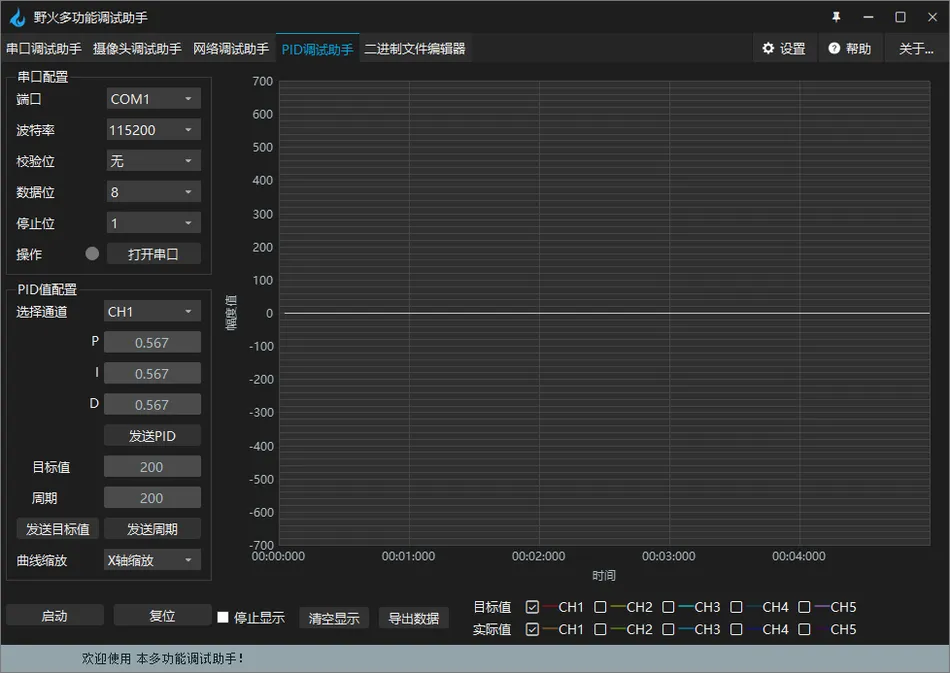Click the 700 y-axis label
The width and height of the screenshot is (950, 673).
click(263, 81)
